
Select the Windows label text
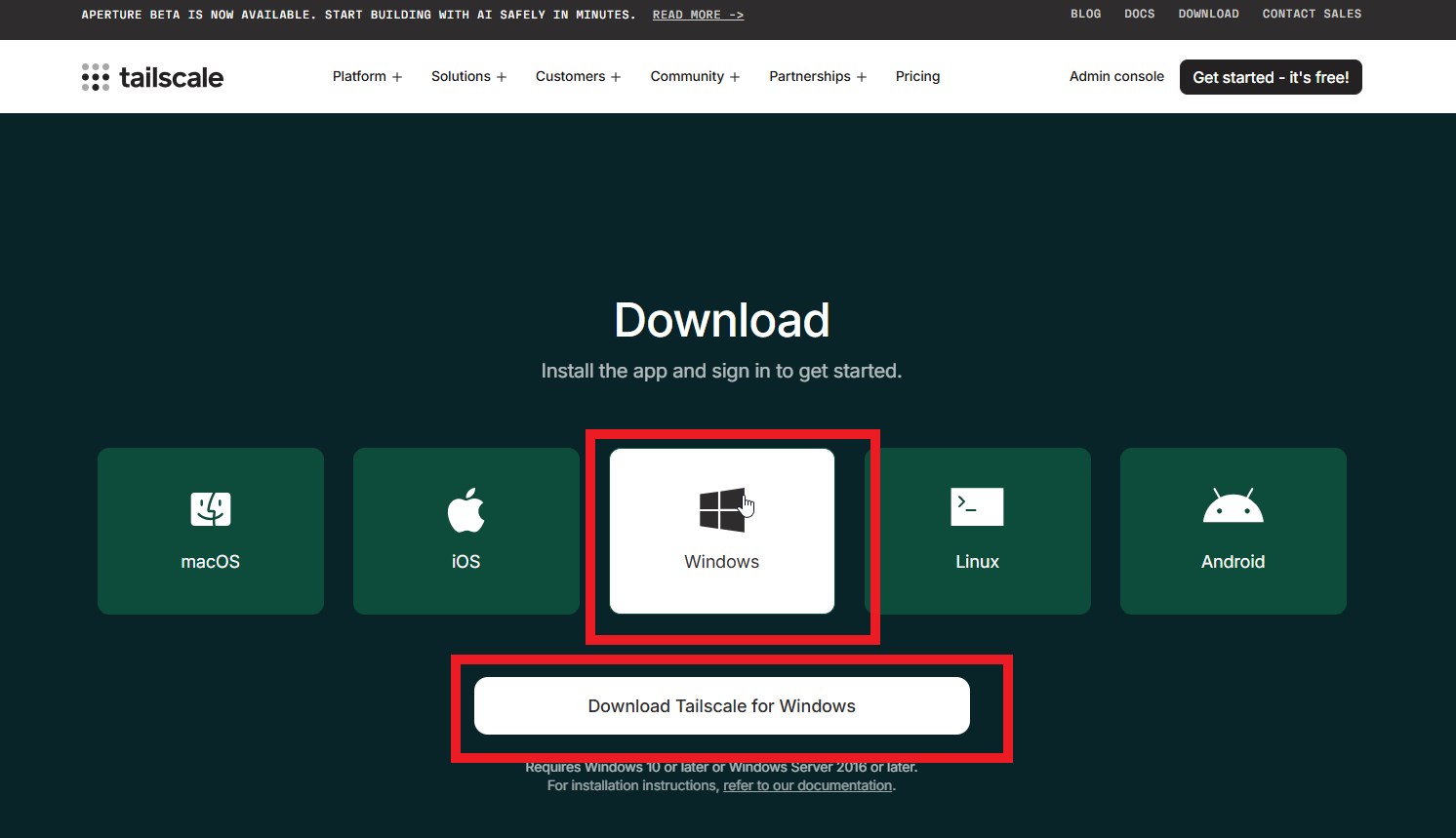pos(722,562)
